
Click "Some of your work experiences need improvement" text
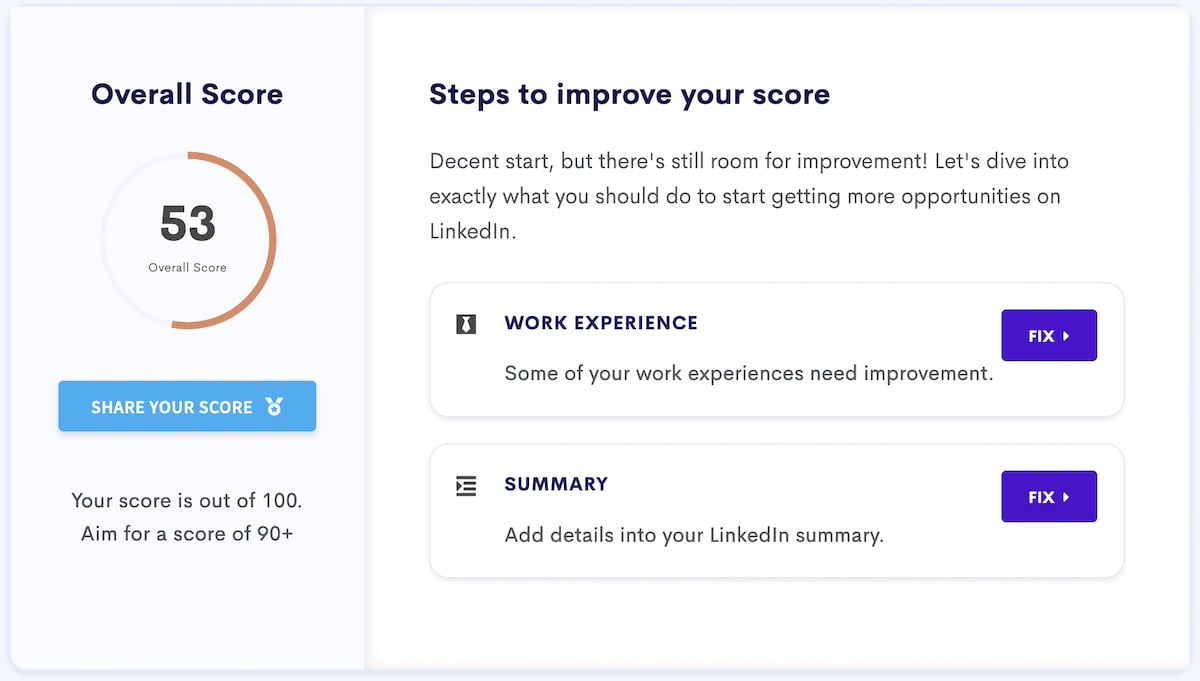[748, 373]
